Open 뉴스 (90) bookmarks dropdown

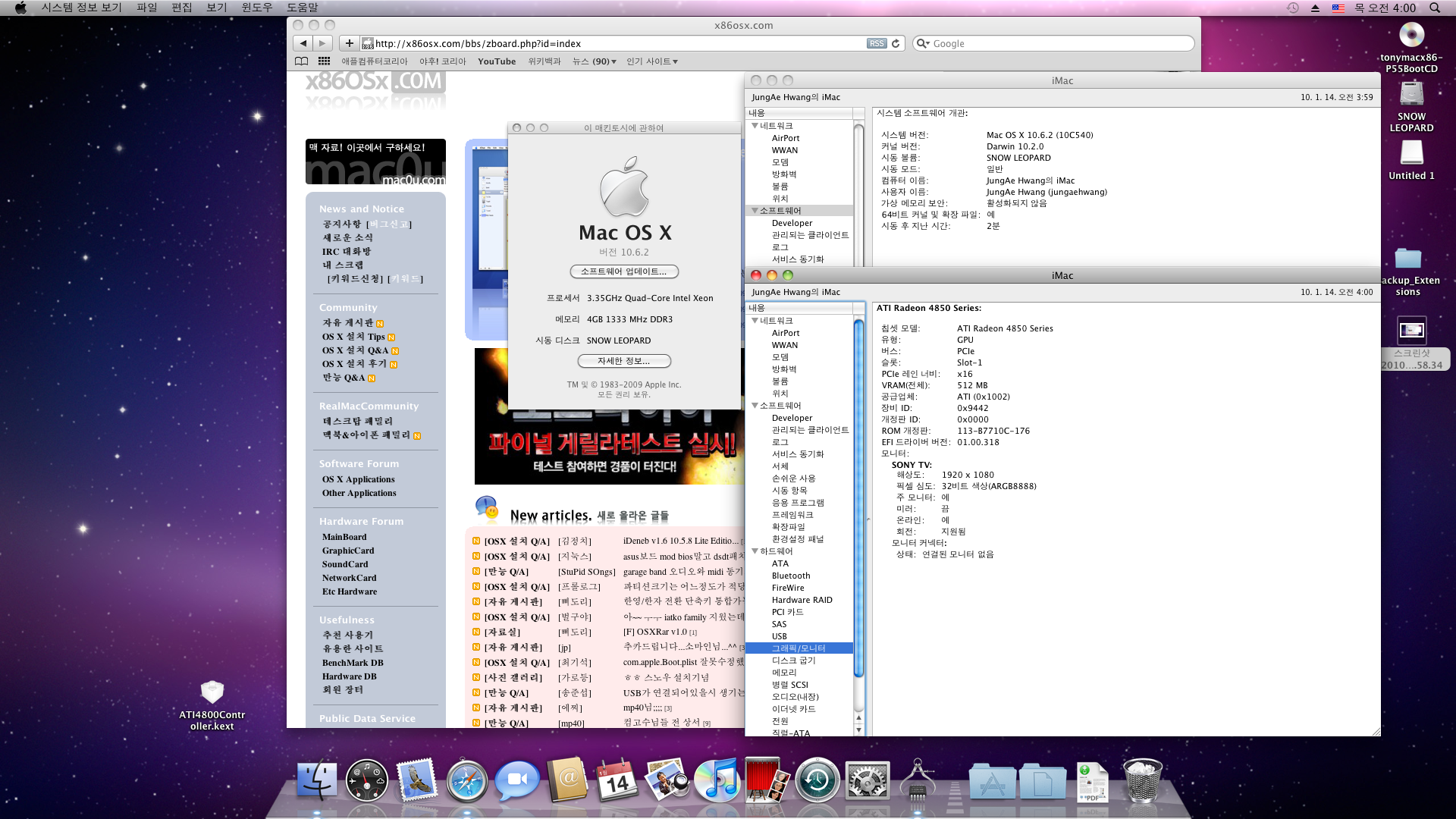pyautogui.click(x=594, y=61)
